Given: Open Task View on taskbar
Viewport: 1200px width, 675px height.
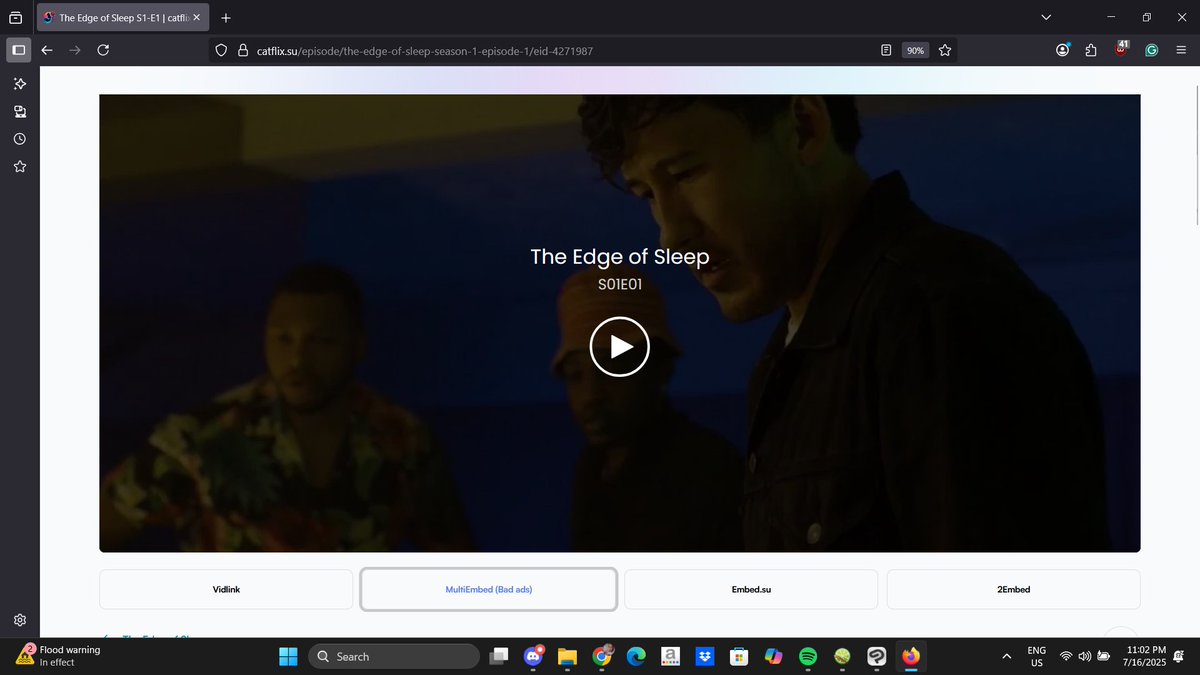Looking at the screenshot, I should click(497, 656).
